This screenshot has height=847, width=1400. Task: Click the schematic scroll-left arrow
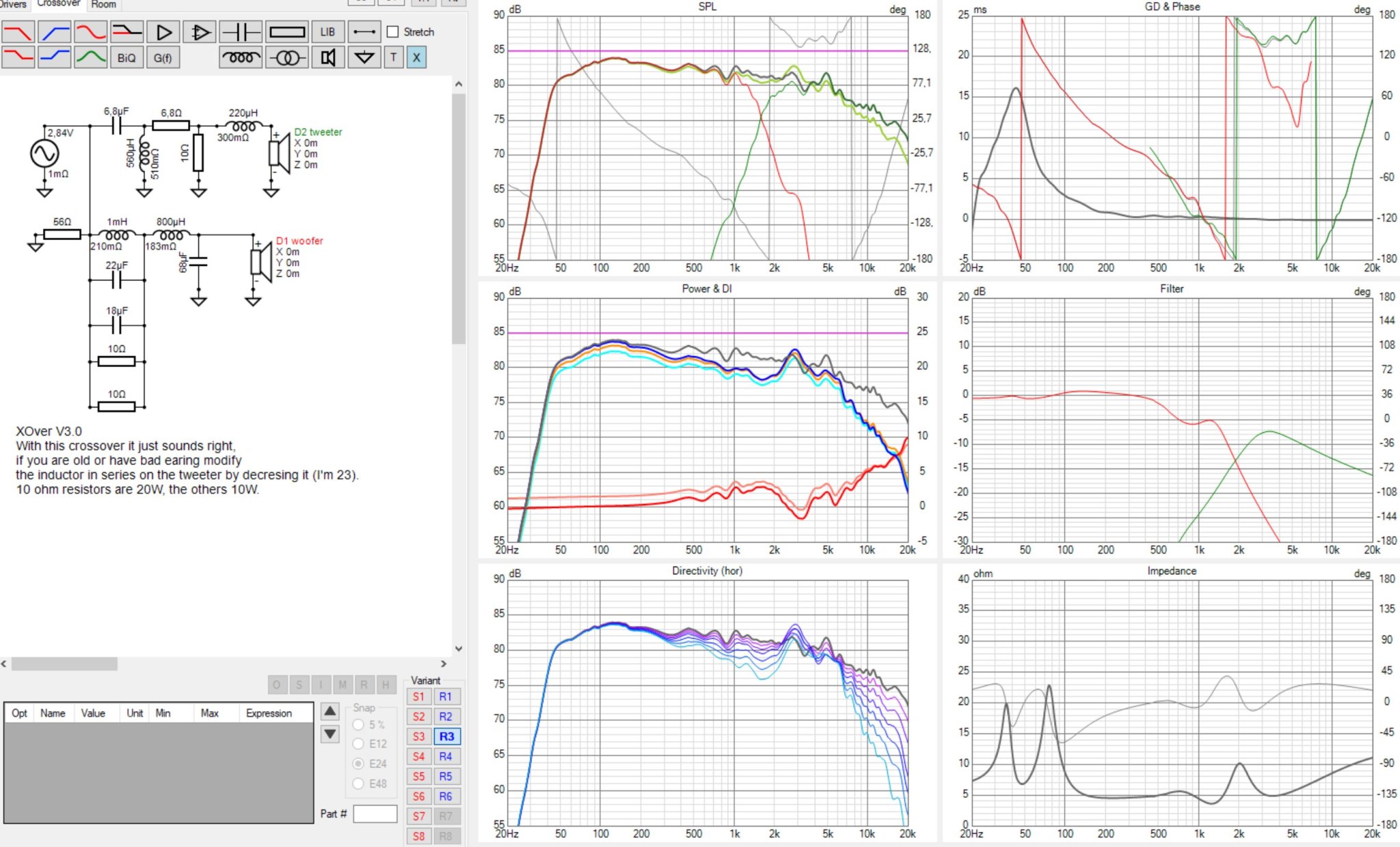click(4, 664)
